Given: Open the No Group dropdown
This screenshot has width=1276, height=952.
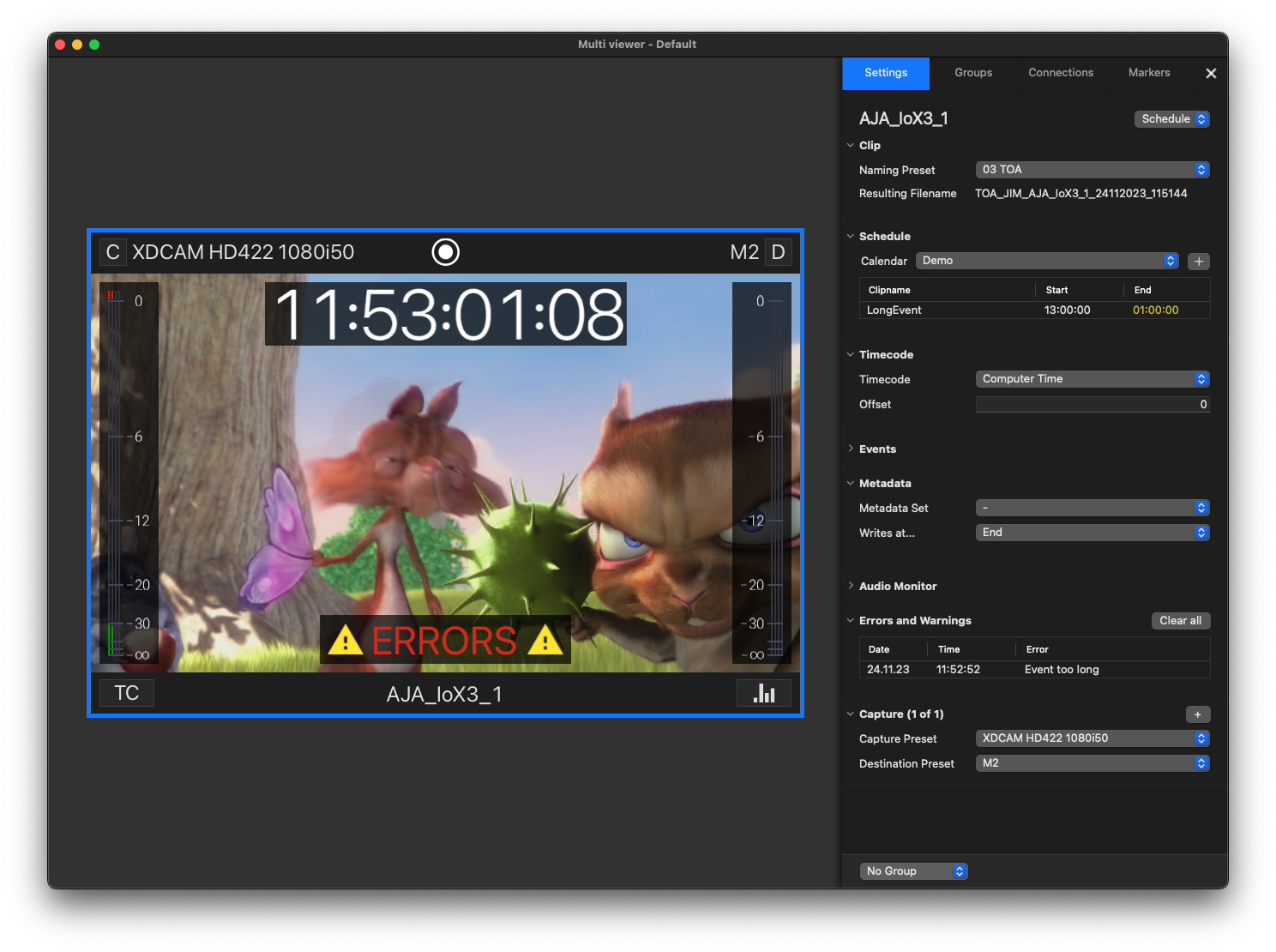Looking at the screenshot, I should pyautogui.click(x=914, y=871).
